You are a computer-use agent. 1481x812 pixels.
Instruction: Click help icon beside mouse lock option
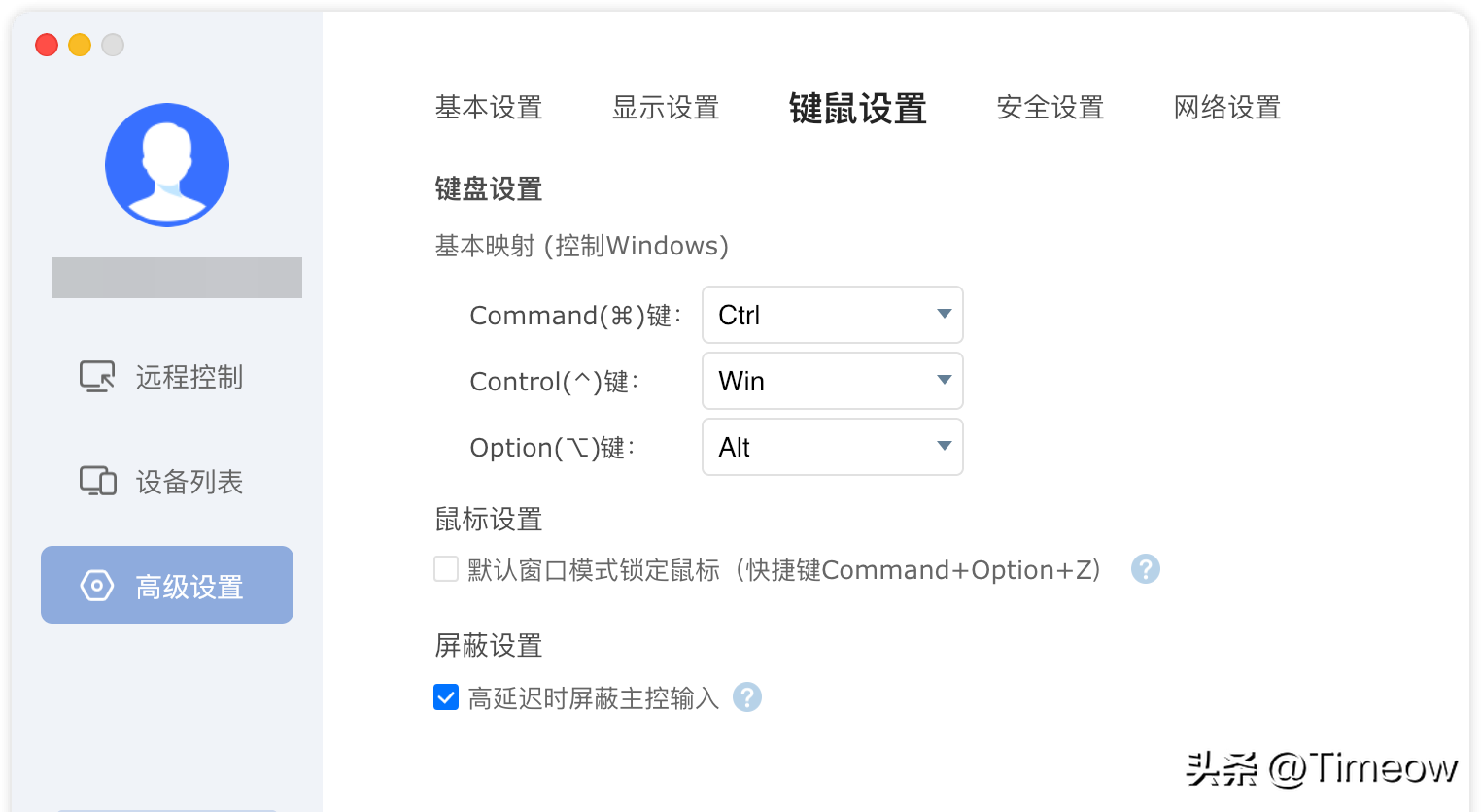[x=1146, y=569]
